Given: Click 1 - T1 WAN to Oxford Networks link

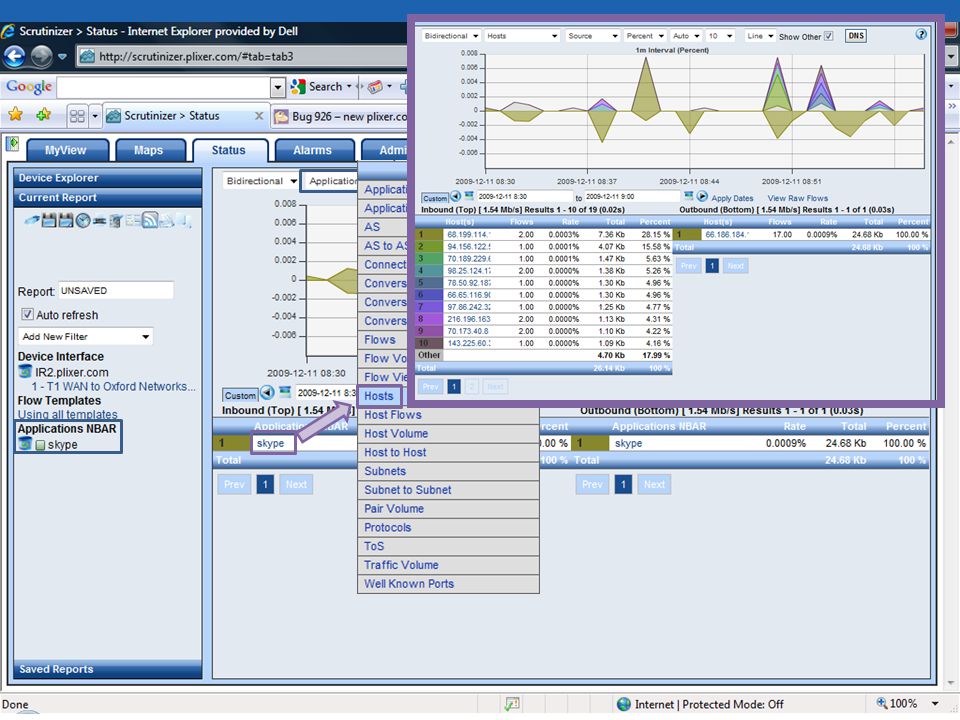Looking at the screenshot, I should coord(114,386).
